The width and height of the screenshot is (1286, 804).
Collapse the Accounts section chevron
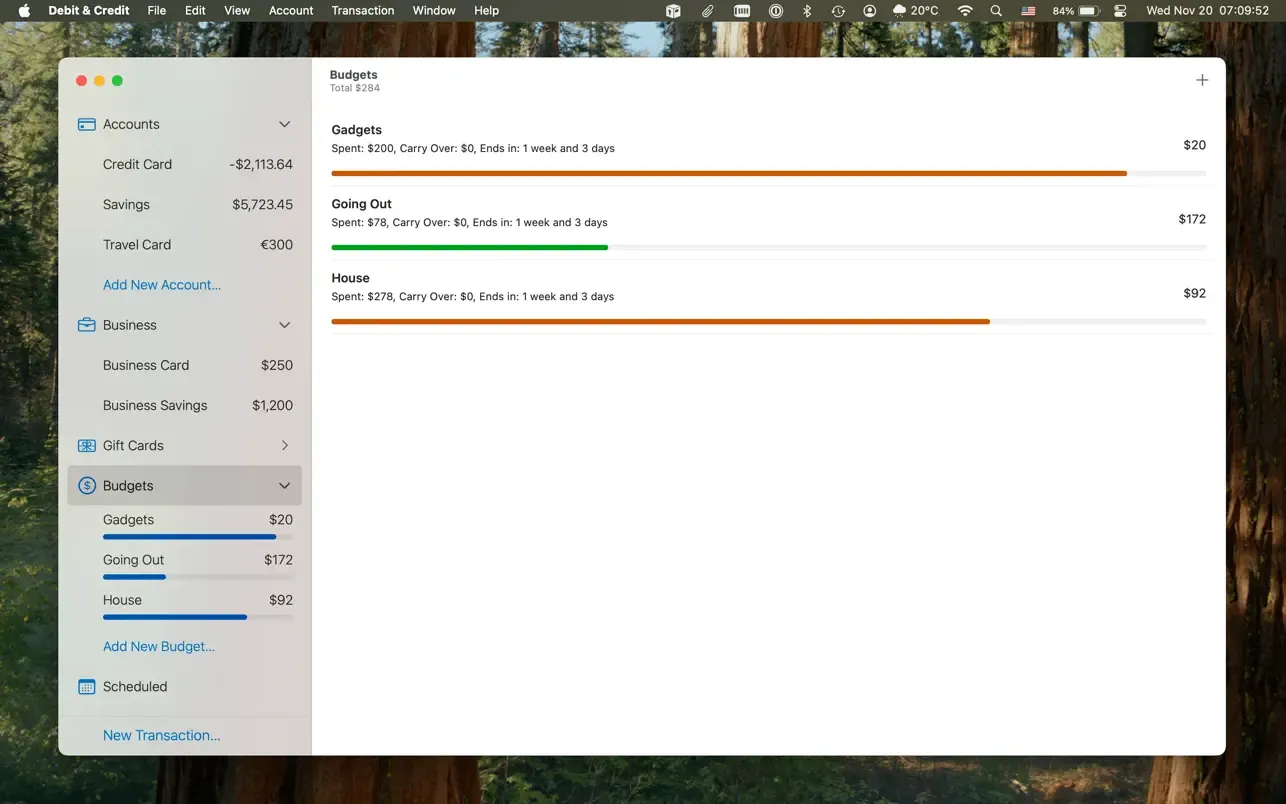coord(284,124)
